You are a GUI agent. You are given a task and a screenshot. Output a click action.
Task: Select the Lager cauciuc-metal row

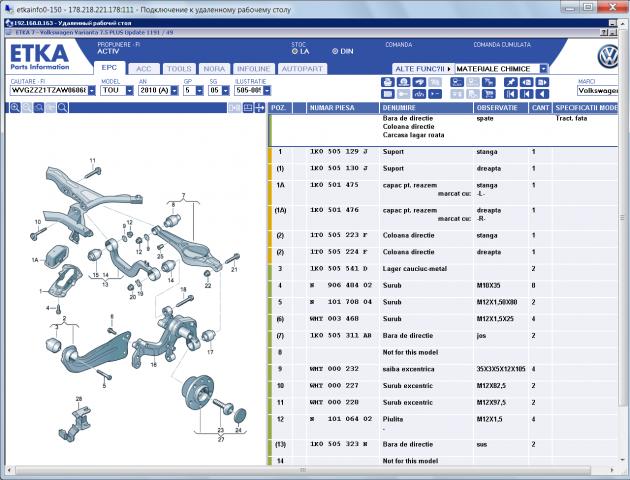coord(442,269)
